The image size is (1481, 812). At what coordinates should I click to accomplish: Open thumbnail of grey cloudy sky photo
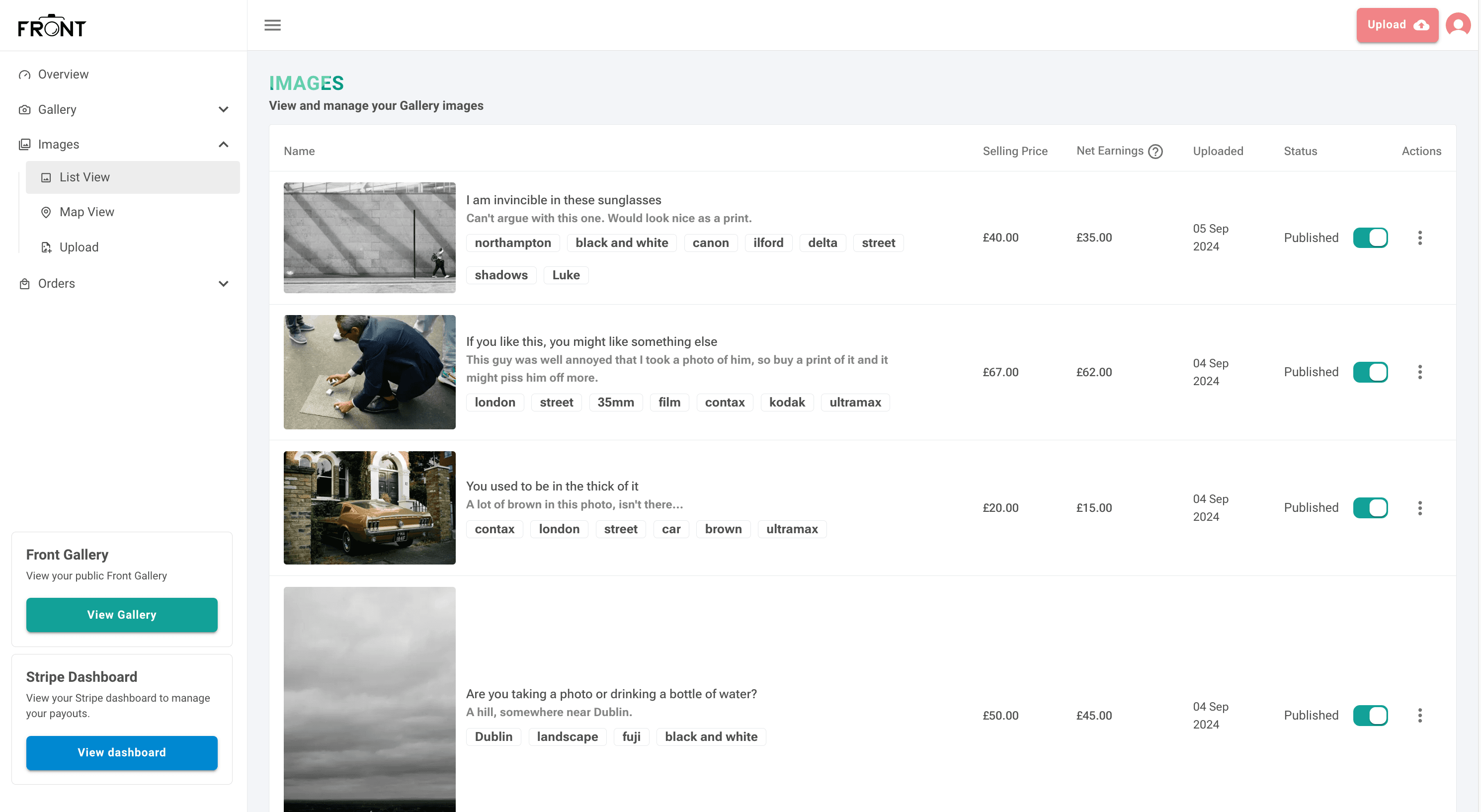point(370,699)
